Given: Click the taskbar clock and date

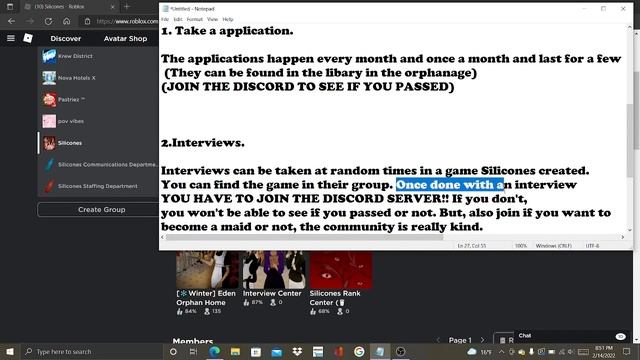Looking at the screenshot, I should [x=604, y=351].
